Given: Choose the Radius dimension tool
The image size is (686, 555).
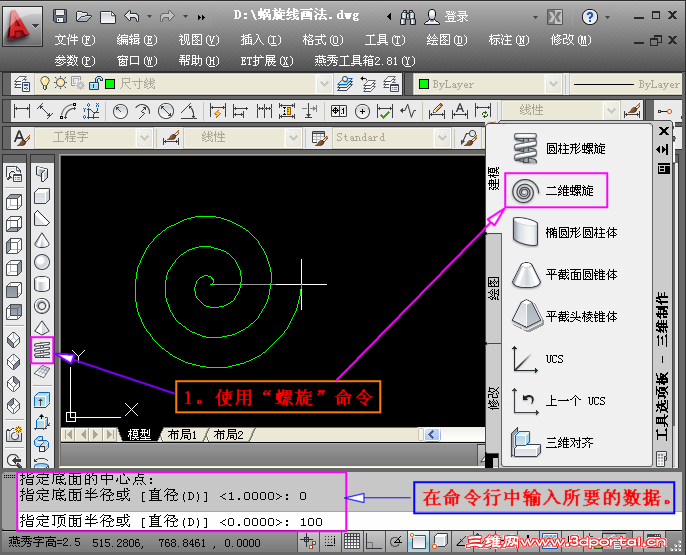Looking at the screenshot, I should tap(120, 112).
